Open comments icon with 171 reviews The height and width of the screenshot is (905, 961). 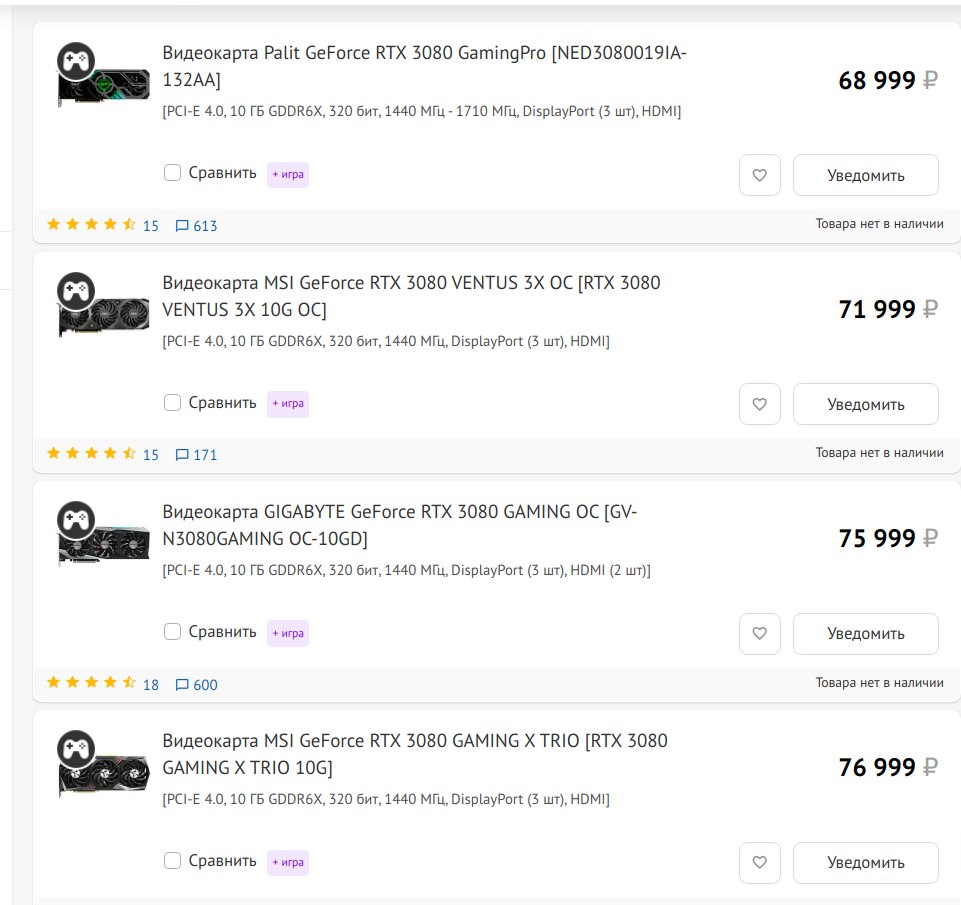pos(196,455)
